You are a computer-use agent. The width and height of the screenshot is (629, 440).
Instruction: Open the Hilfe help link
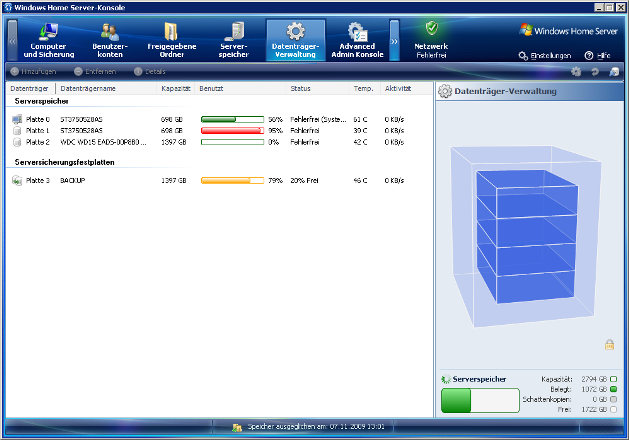tap(598, 56)
